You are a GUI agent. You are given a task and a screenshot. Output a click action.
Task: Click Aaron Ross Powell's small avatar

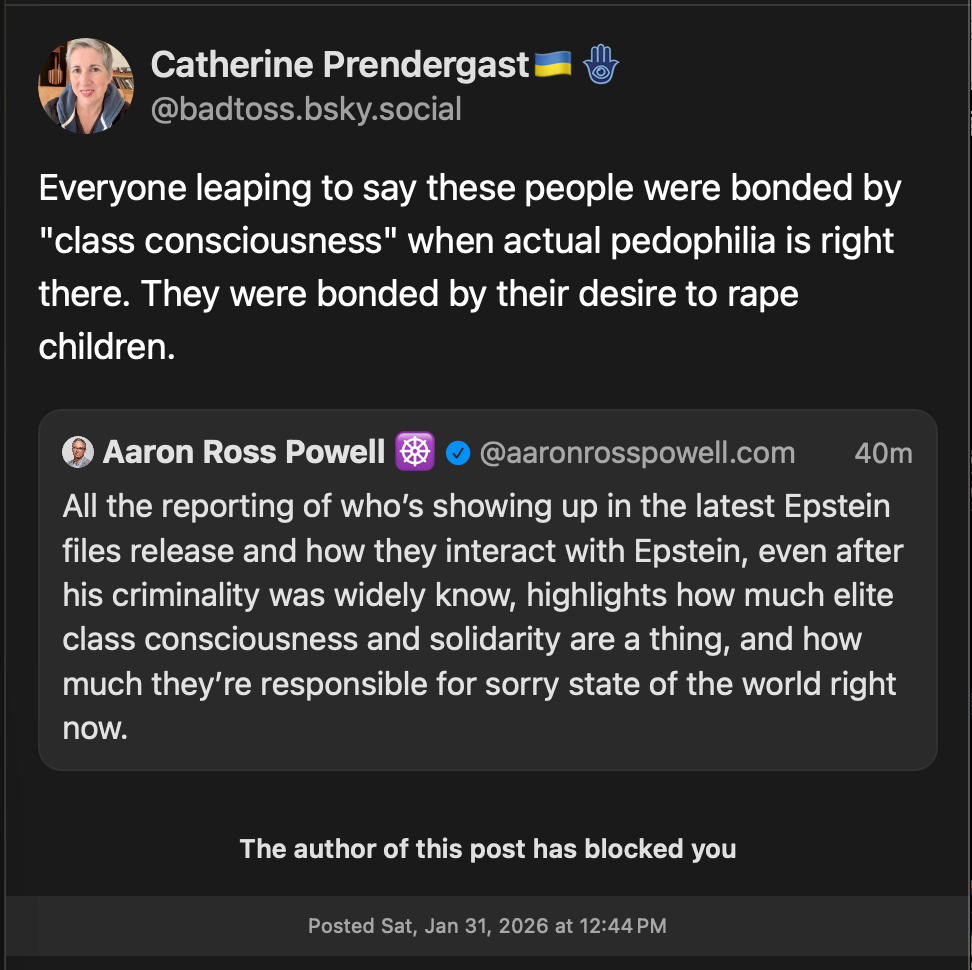(x=77, y=453)
